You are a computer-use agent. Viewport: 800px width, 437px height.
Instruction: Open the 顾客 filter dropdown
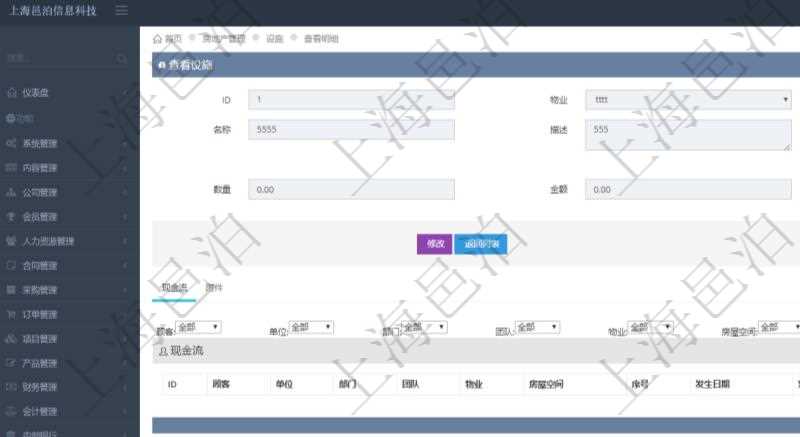tap(198, 327)
